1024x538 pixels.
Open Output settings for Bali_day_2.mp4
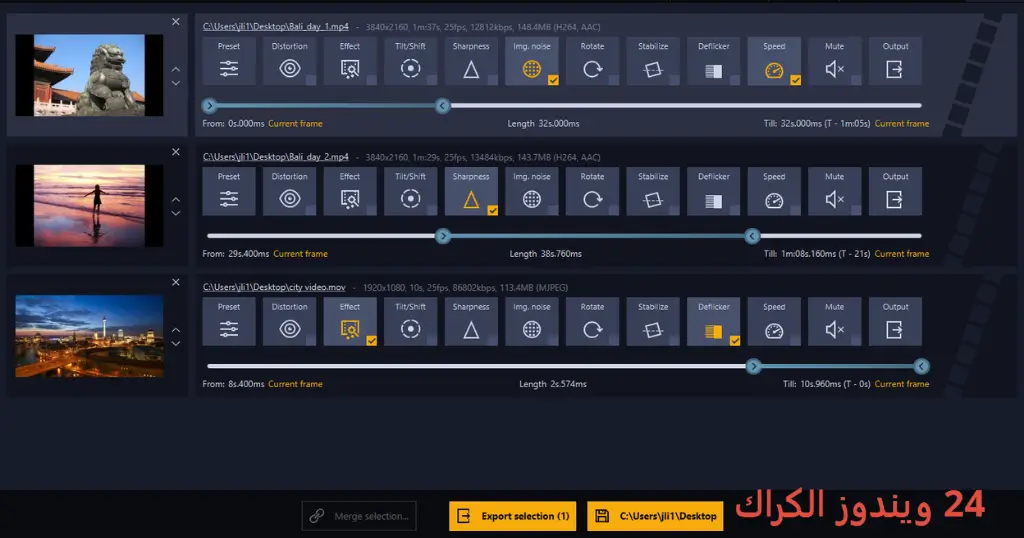point(895,191)
